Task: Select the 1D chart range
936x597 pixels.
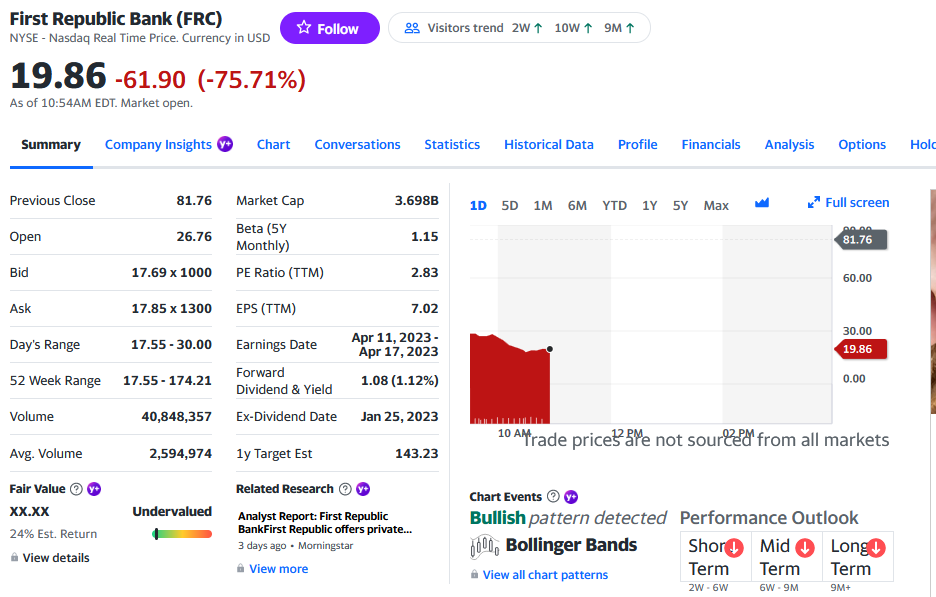Action: pyautogui.click(x=478, y=205)
